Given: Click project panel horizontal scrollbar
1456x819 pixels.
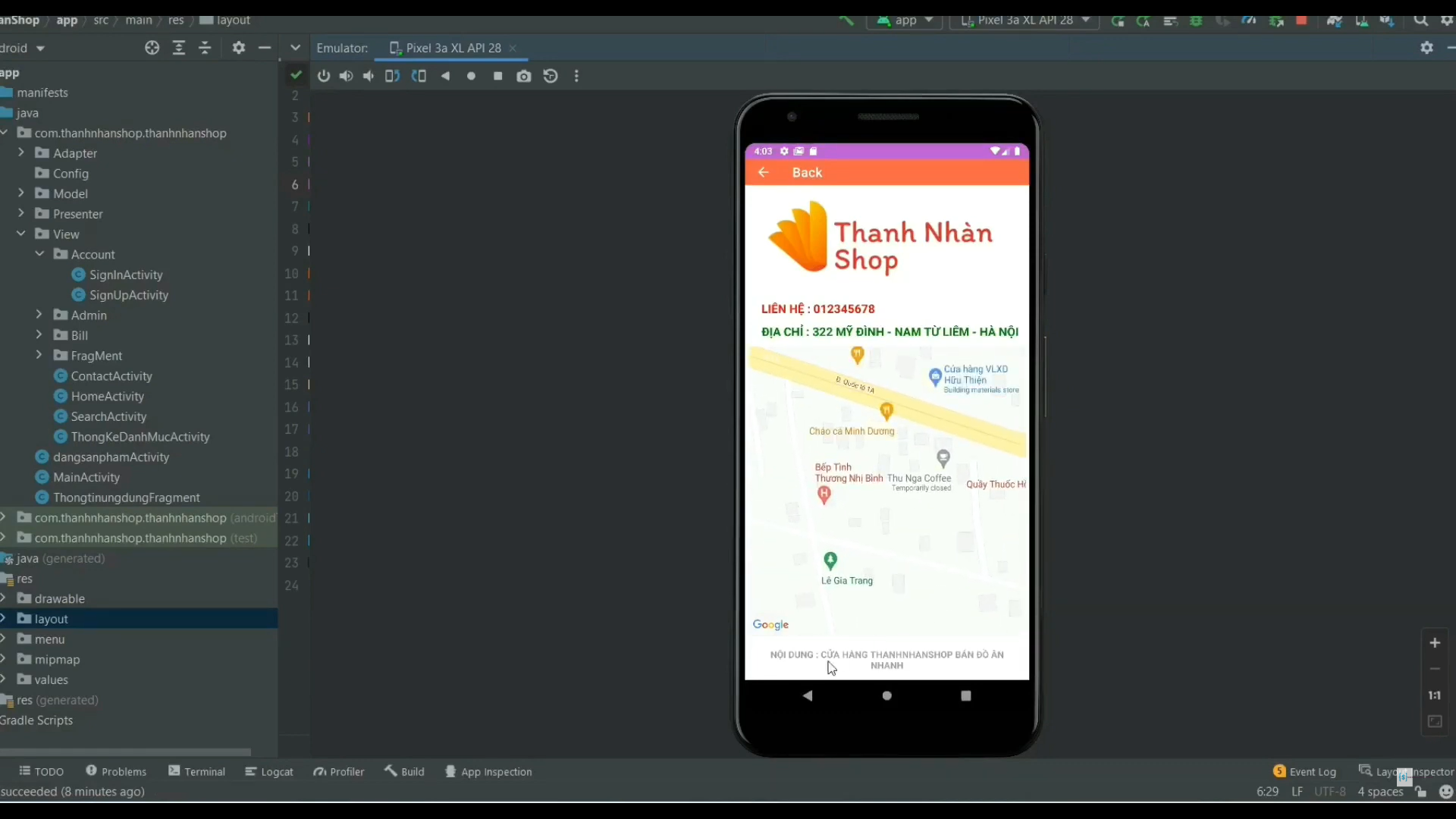Looking at the screenshot, I should [125, 752].
